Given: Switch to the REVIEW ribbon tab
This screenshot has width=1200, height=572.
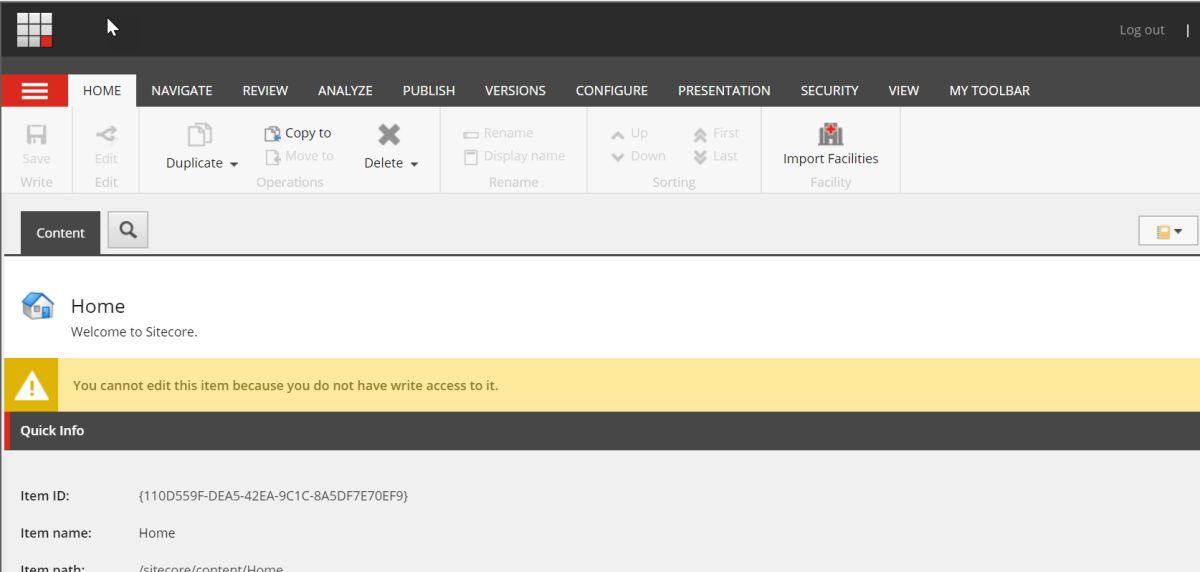Looking at the screenshot, I should (265, 90).
